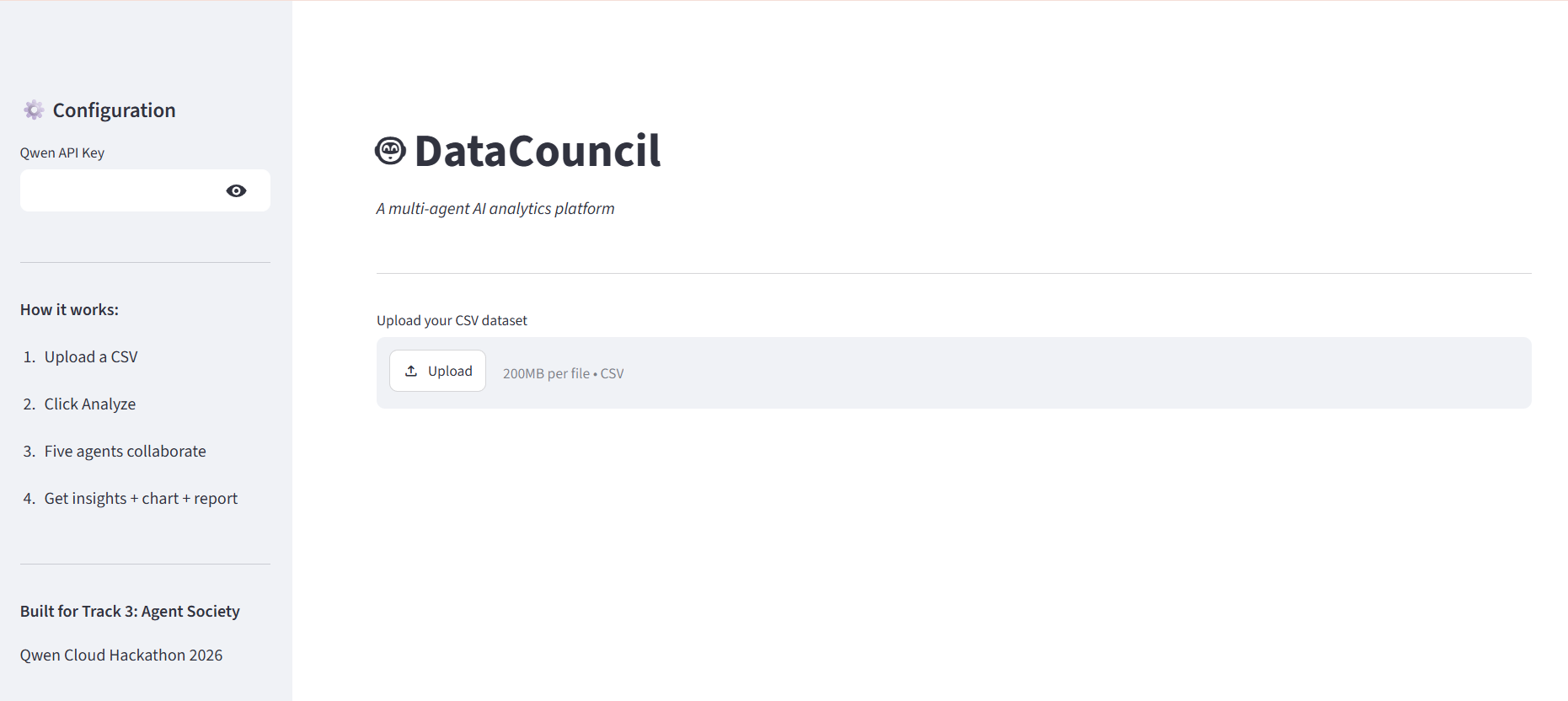
Task: Click the multi-agent AI analytics tagline
Action: (495, 208)
